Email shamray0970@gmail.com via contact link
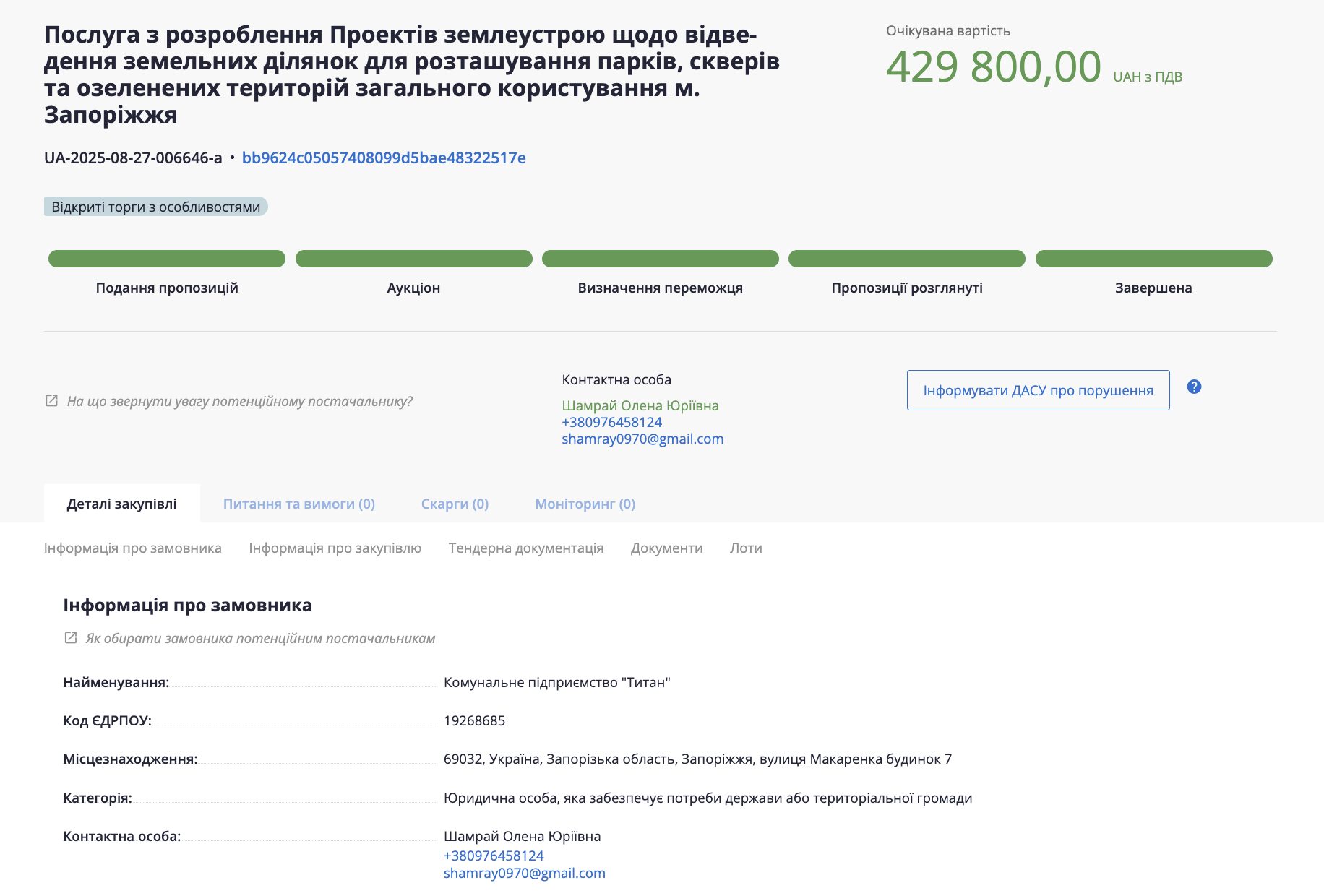The height and width of the screenshot is (896, 1324). pyautogui.click(x=642, y=439)
